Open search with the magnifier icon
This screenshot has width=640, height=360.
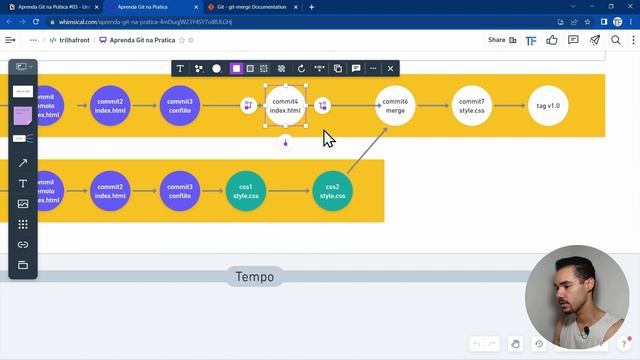[x=616, y=40]
